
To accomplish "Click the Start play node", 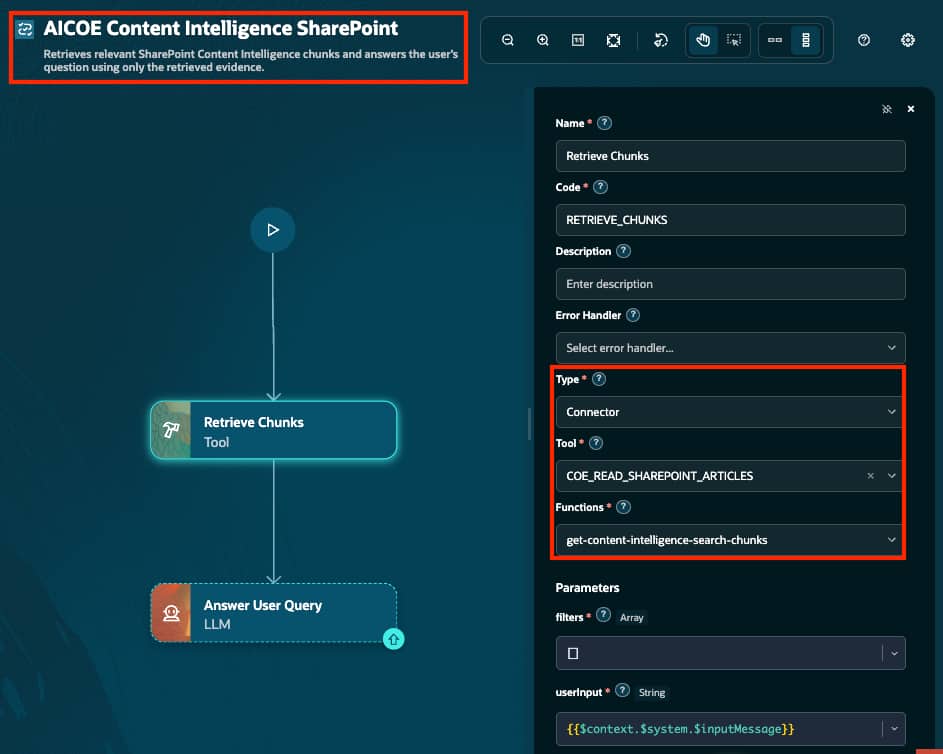I will click(x=272, y=230).
